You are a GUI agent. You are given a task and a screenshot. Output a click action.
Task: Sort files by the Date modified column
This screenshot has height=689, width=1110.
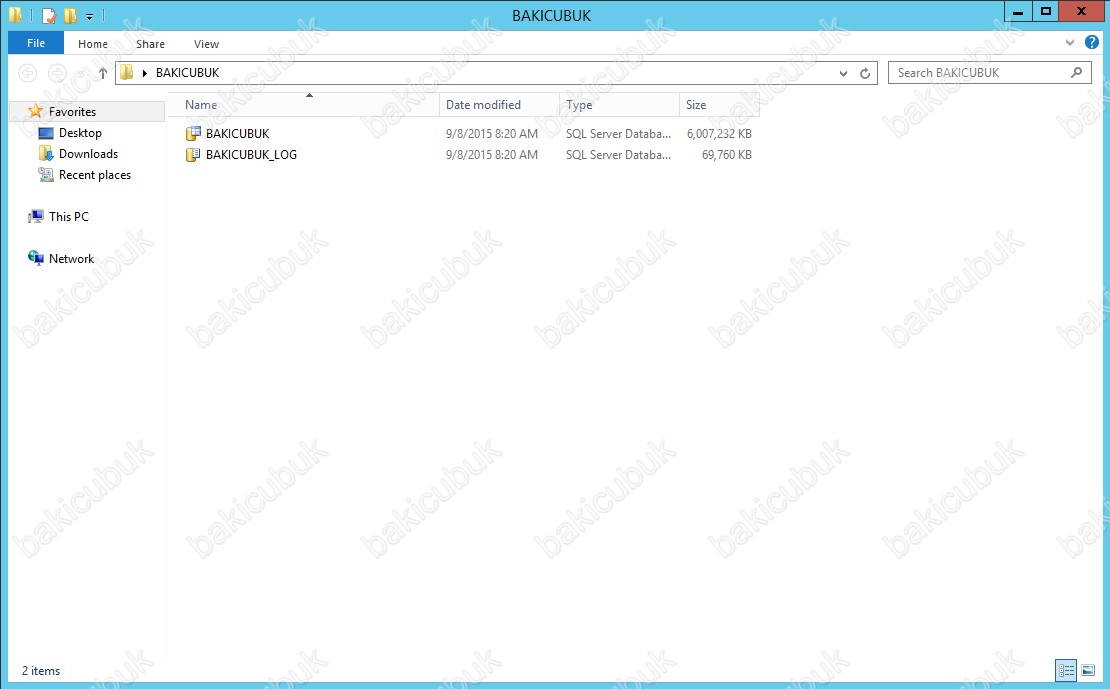(x=499, y=105)
